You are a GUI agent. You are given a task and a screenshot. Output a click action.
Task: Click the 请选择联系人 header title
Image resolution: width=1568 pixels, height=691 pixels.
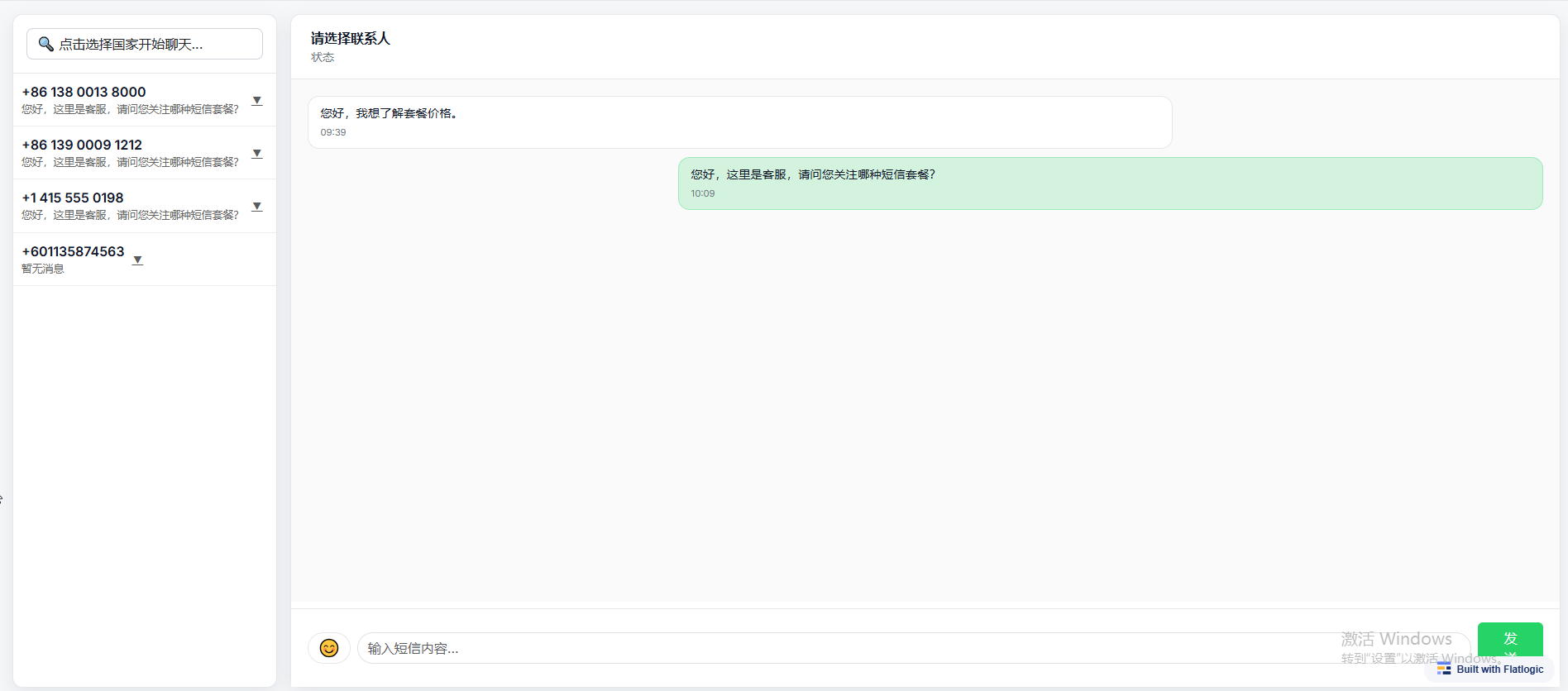350,38
